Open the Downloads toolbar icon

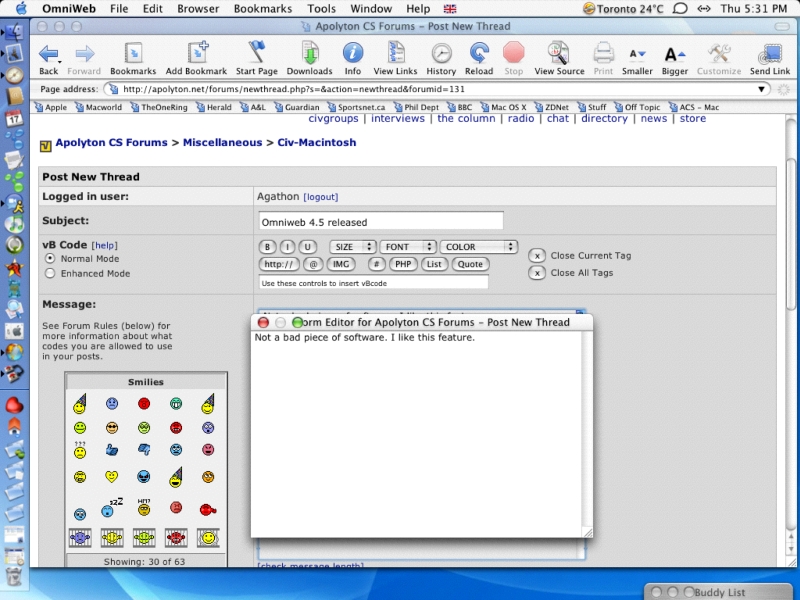coord(309,55)
